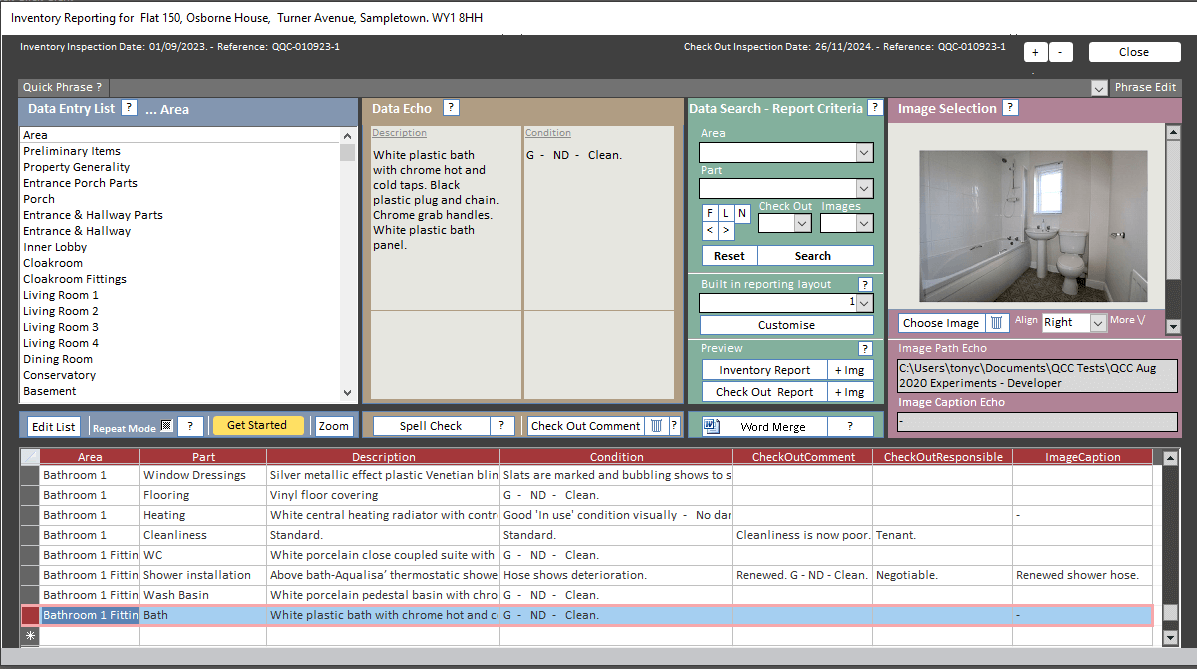
Task: Click the data grid vertical scrollbar down arrow
Action: point(1170,637)
